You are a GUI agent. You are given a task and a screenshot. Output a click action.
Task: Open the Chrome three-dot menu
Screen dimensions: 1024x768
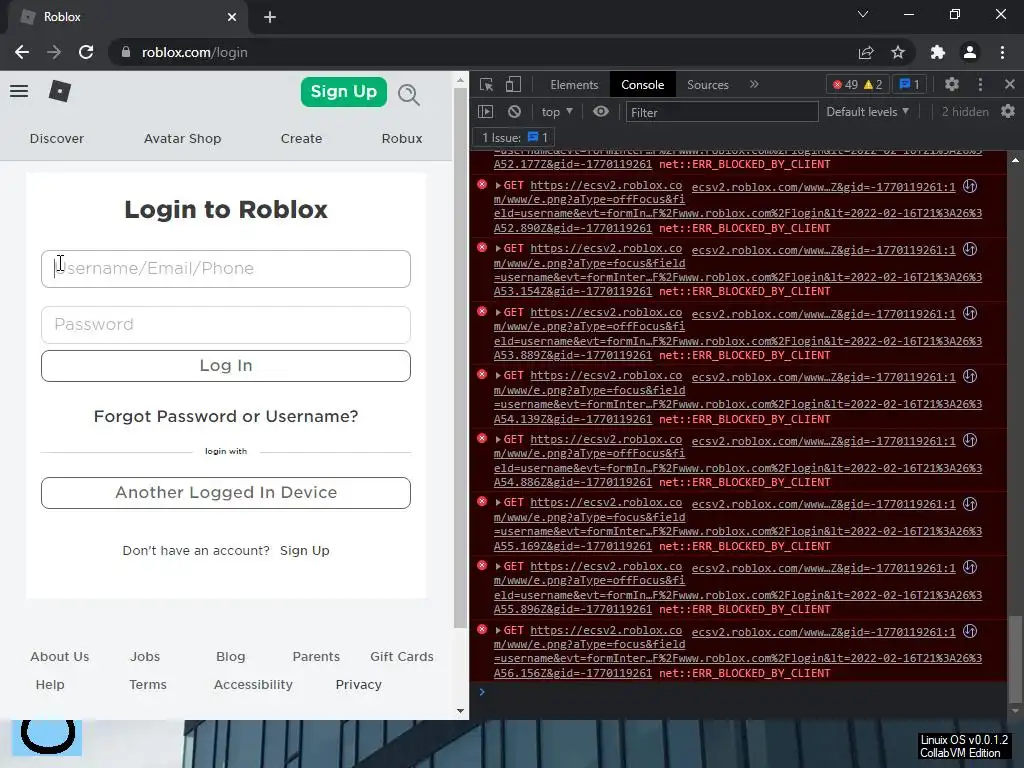1002,52
